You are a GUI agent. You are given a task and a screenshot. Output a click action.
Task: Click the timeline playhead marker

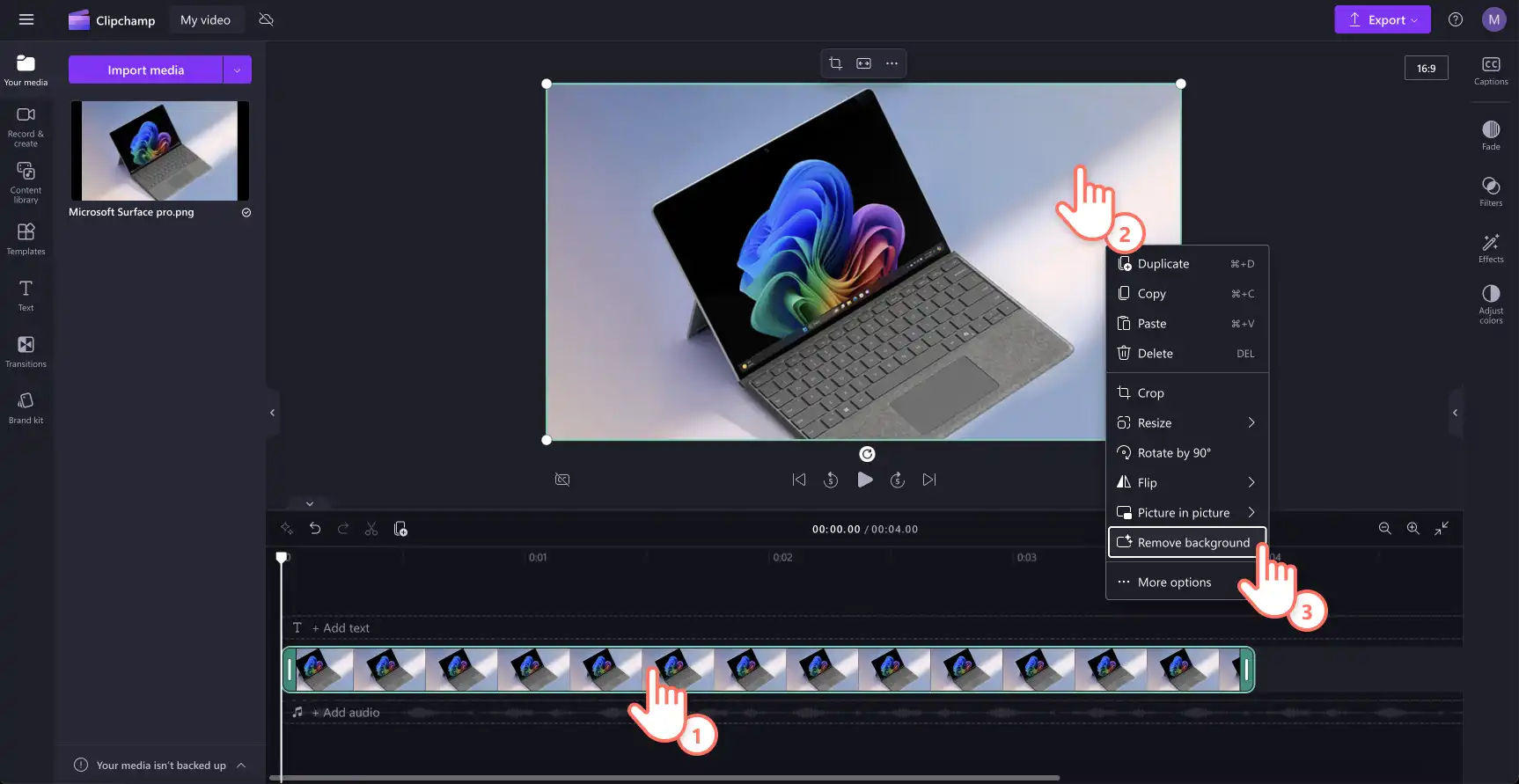pyautogui.click(x=282, y=557)
